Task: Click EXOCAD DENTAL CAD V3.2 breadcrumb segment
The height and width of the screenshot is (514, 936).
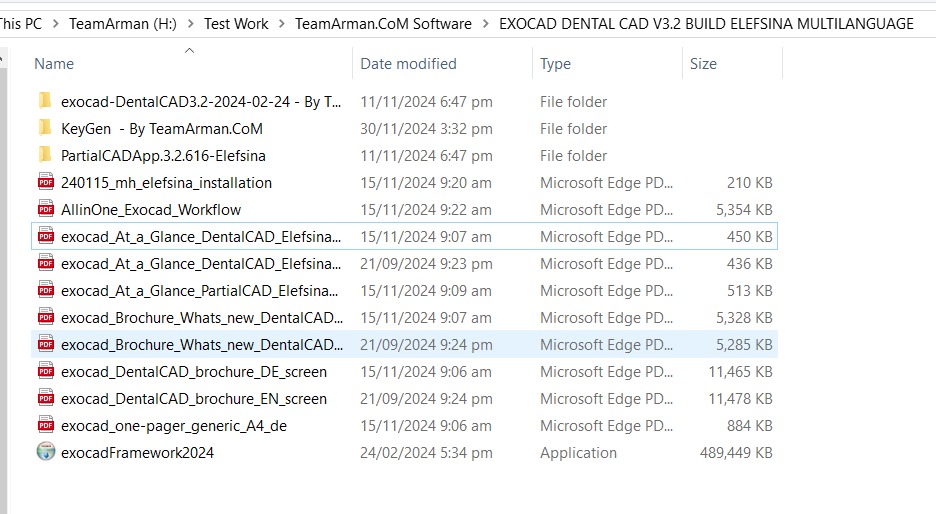Action: click(706, 24)
